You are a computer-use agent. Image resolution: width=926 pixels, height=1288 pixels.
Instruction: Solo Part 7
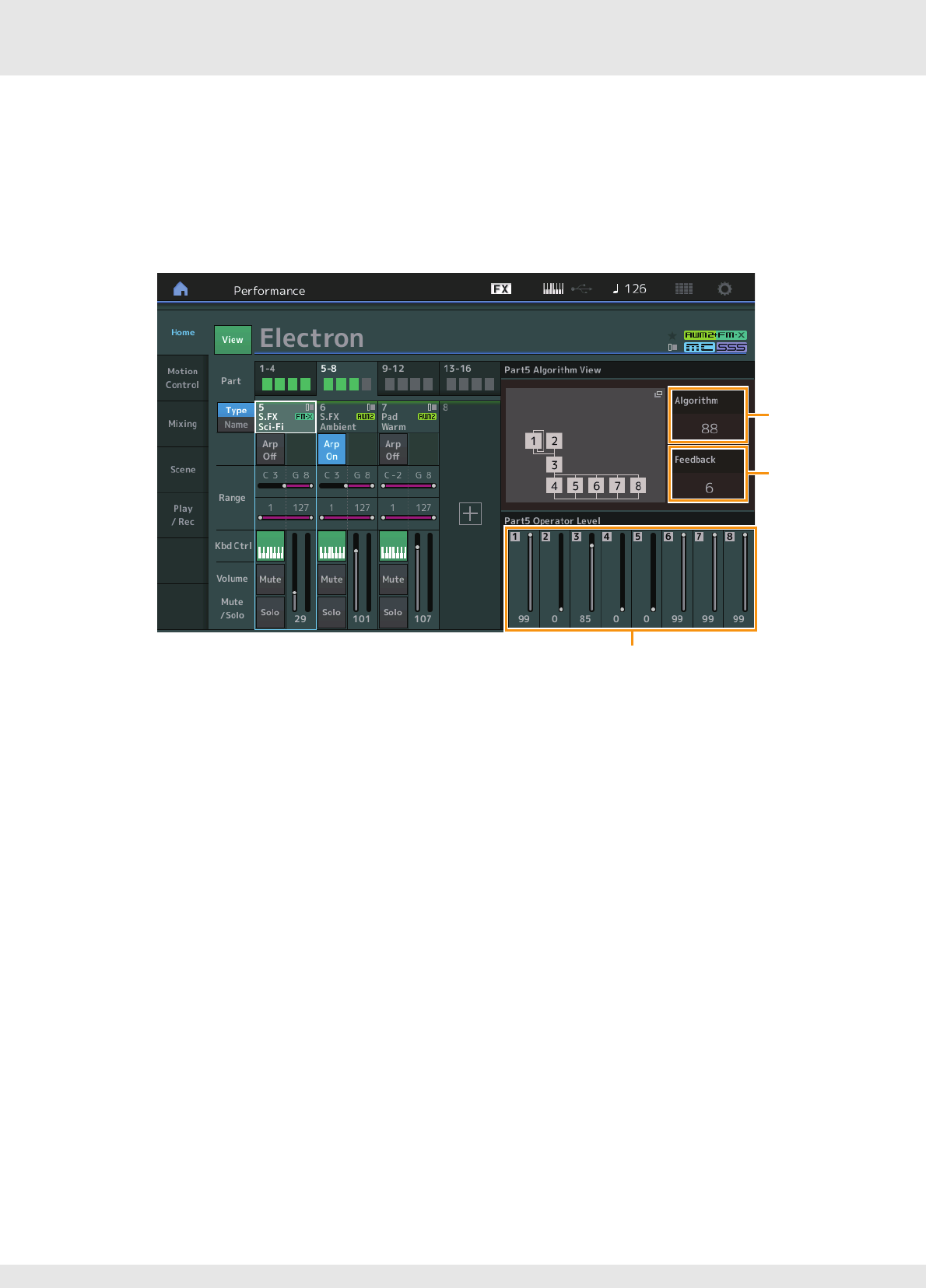393,612
